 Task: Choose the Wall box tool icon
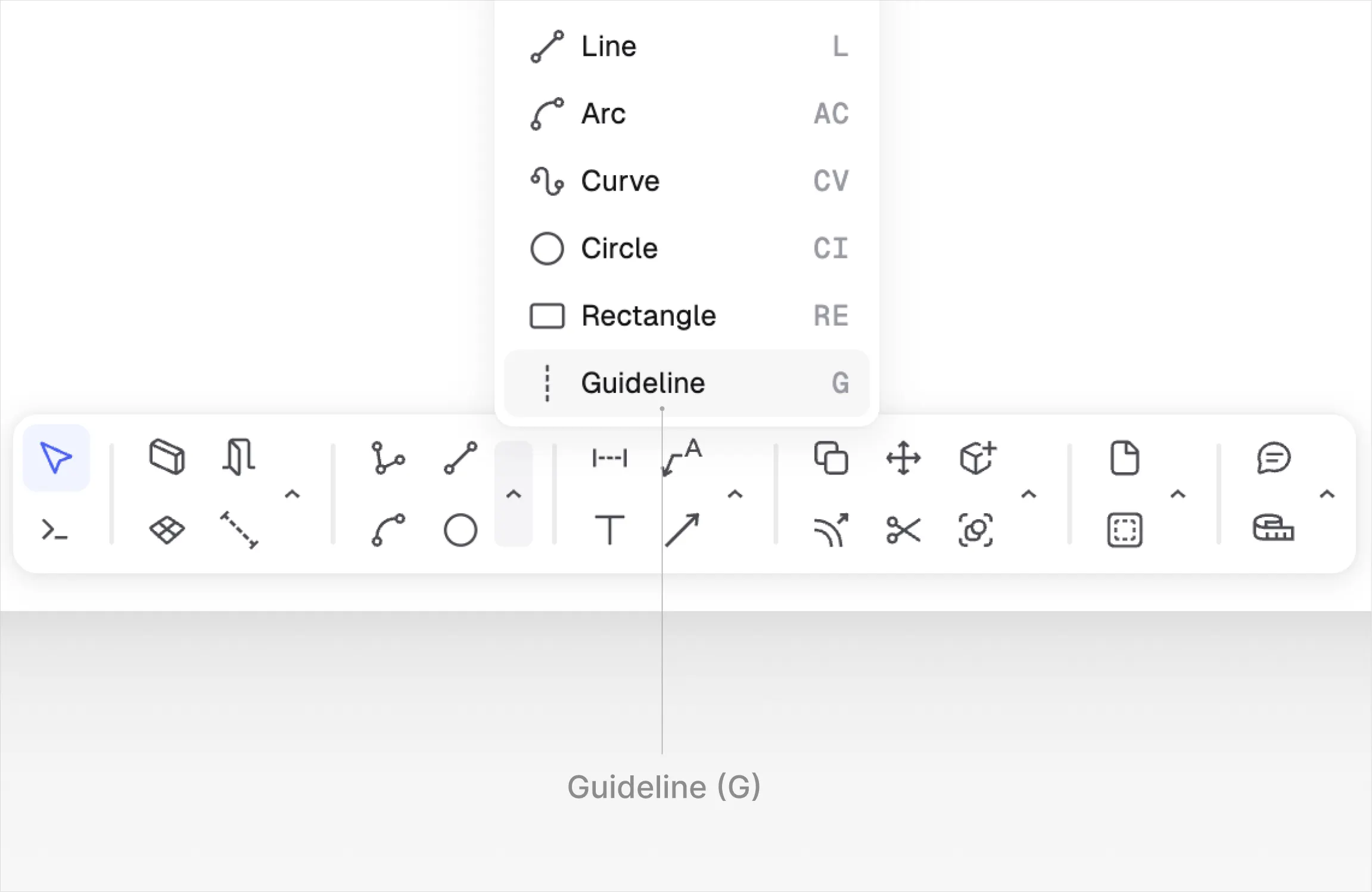point(167,457)
